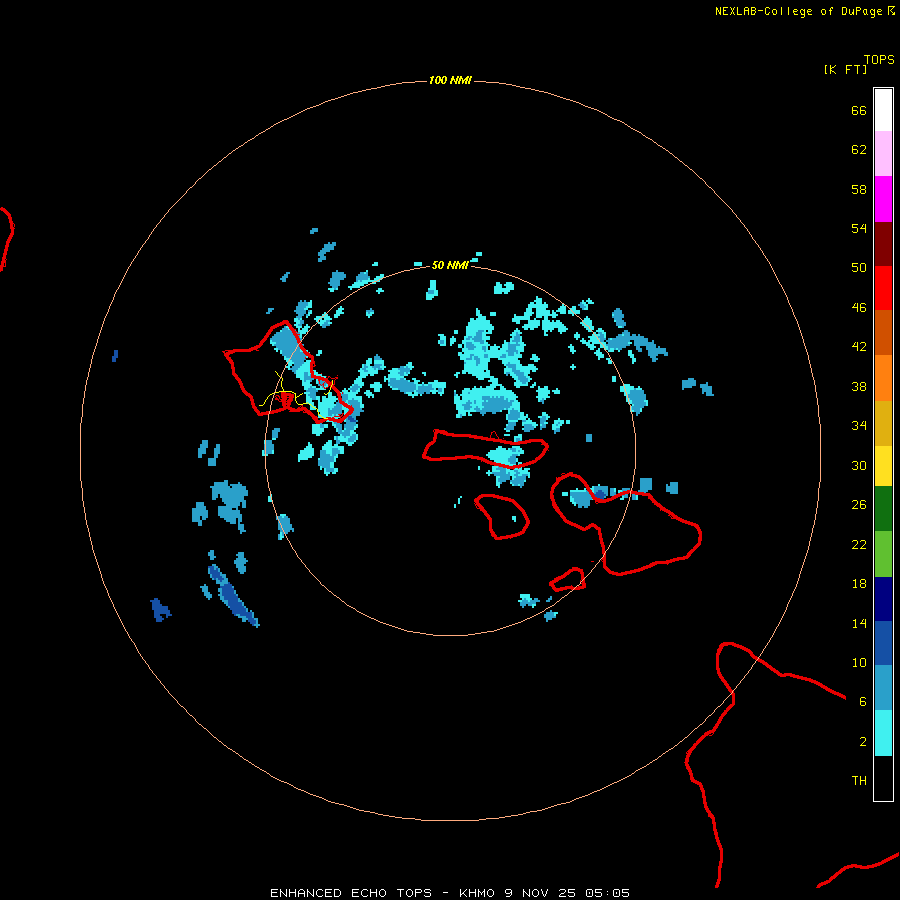Click the legend value 10
This screenshot has height=900, width=900.
[859, 662]
